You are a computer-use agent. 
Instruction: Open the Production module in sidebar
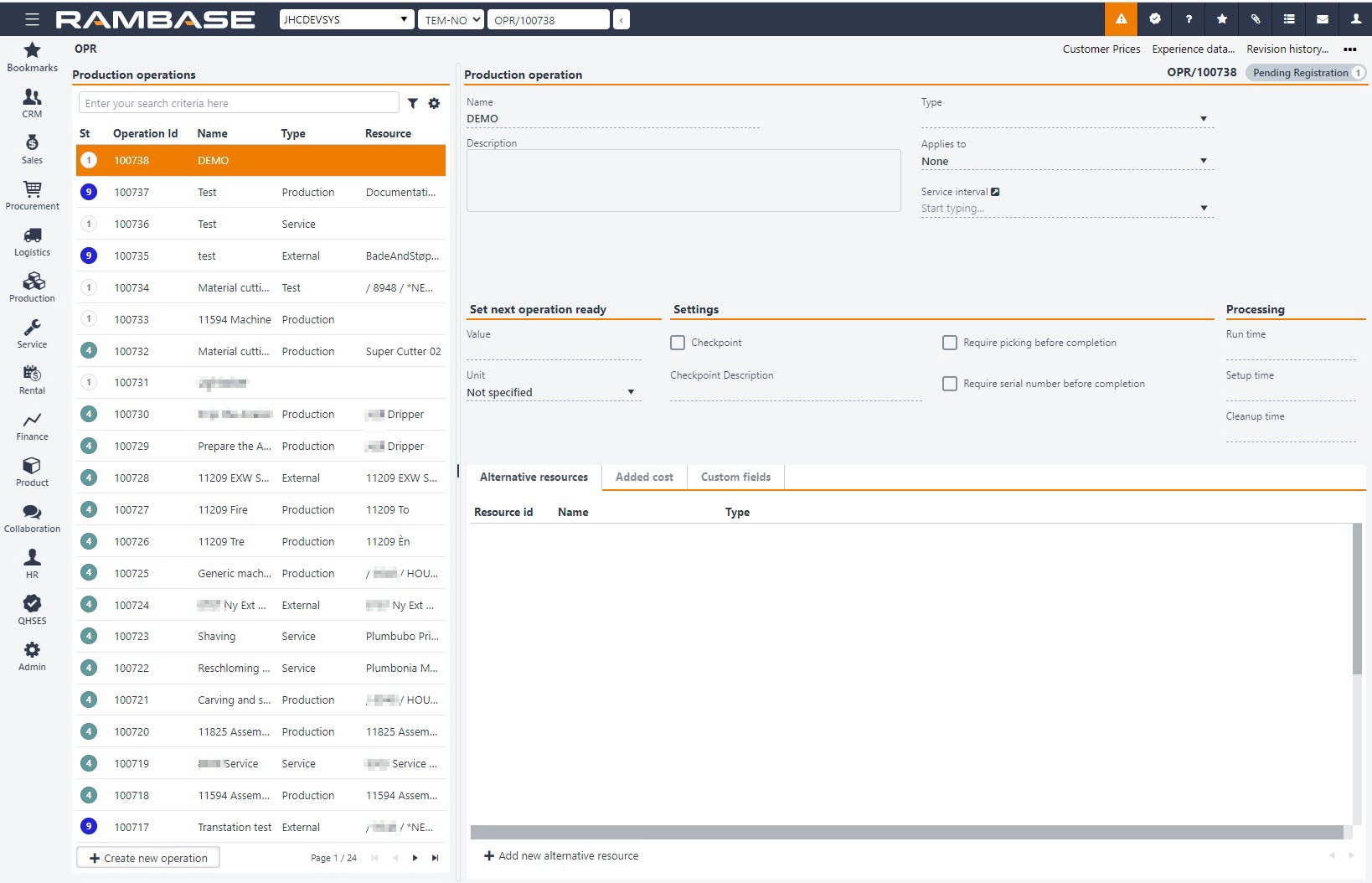[x=32, y=287]
